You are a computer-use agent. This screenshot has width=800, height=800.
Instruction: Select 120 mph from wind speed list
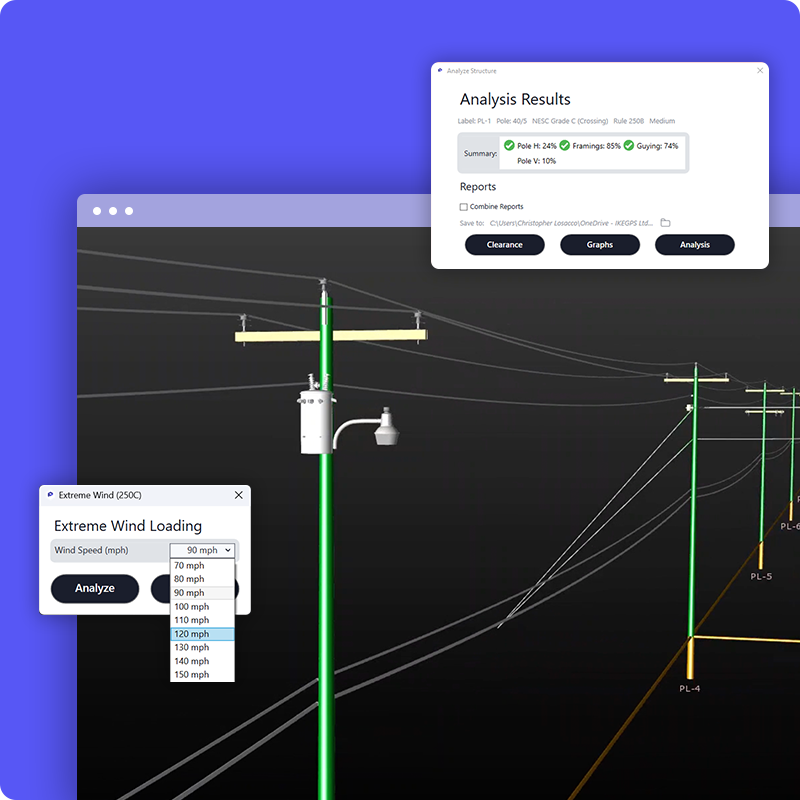[x=202, y=634]
